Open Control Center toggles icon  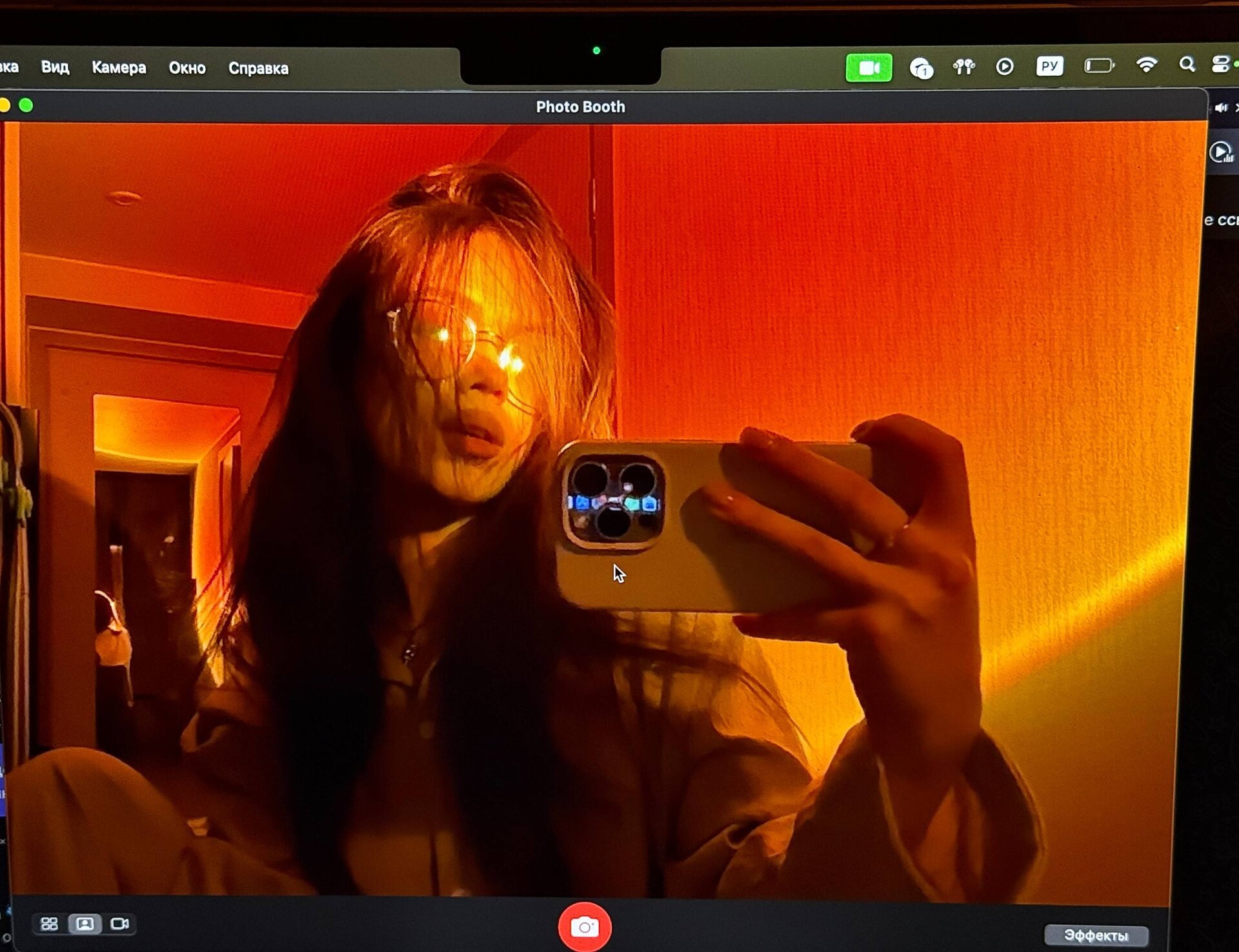click(1220, 65)
